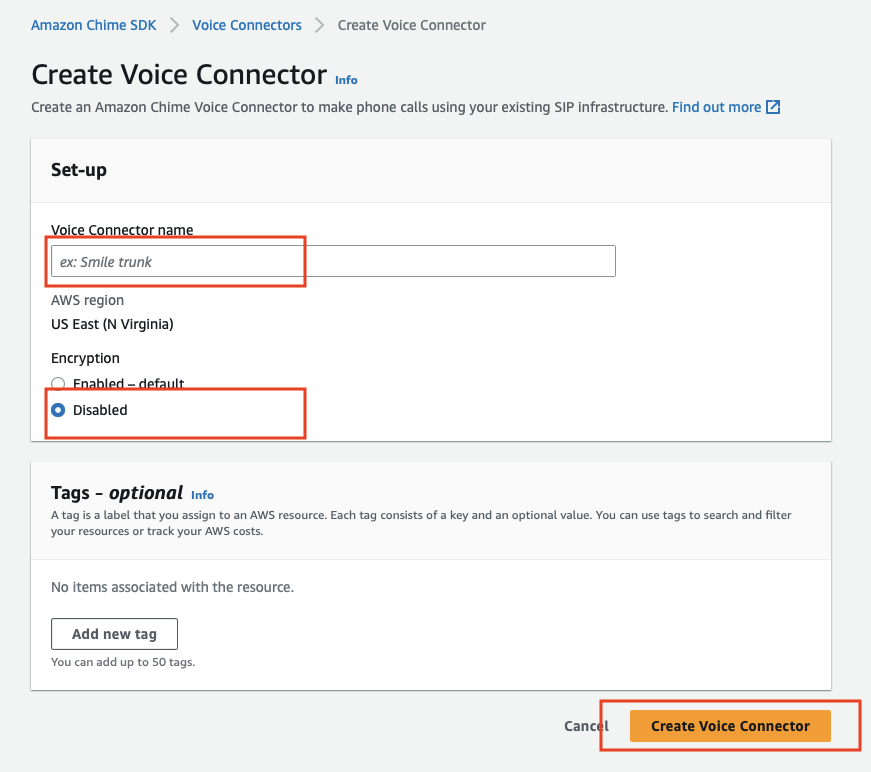Click the Info link next to Tags – optional
The width and height of the screenshot is (871, 772).
point(202,495)
